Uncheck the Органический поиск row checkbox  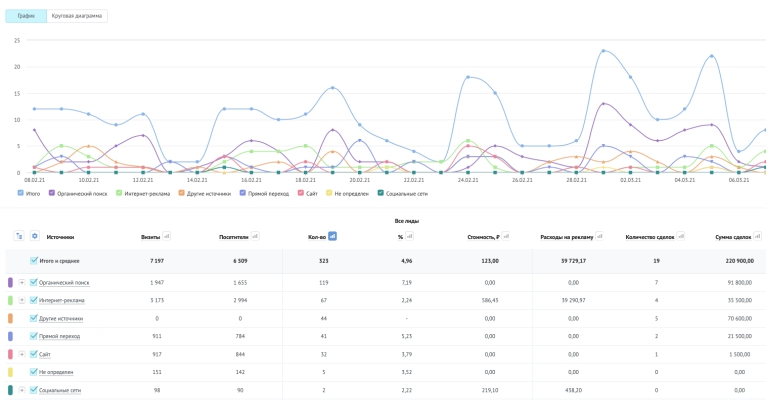33,282
